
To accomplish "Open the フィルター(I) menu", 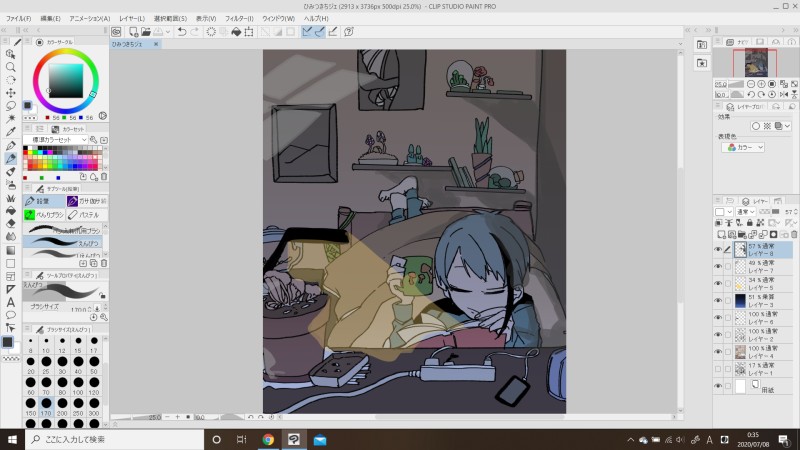I will click(239, 18).
